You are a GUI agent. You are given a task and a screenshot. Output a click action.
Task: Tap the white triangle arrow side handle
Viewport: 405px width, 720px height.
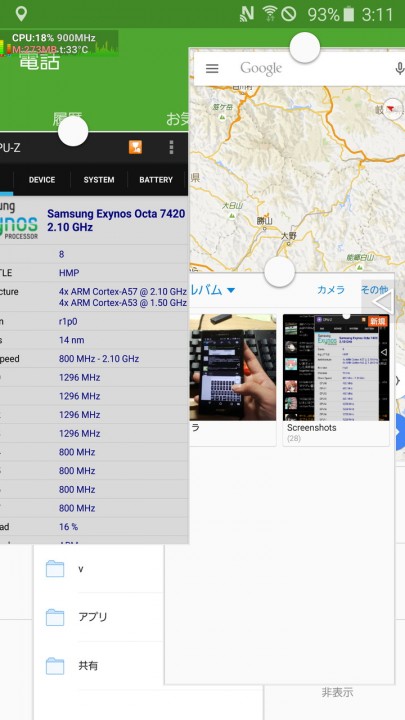[x=382, y=303]
